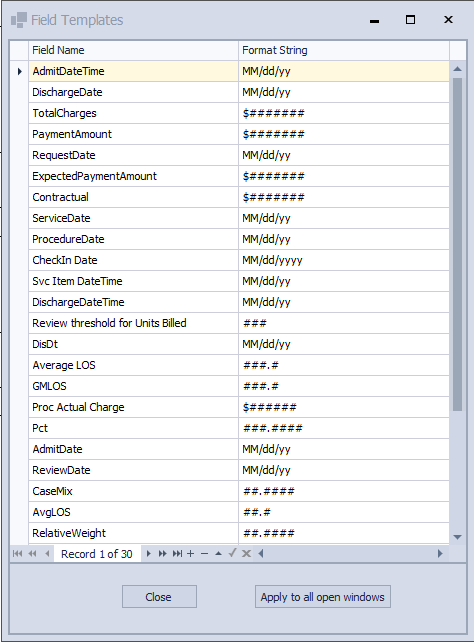
Task: Sort by Field Name column header
Action: (133, 50)
